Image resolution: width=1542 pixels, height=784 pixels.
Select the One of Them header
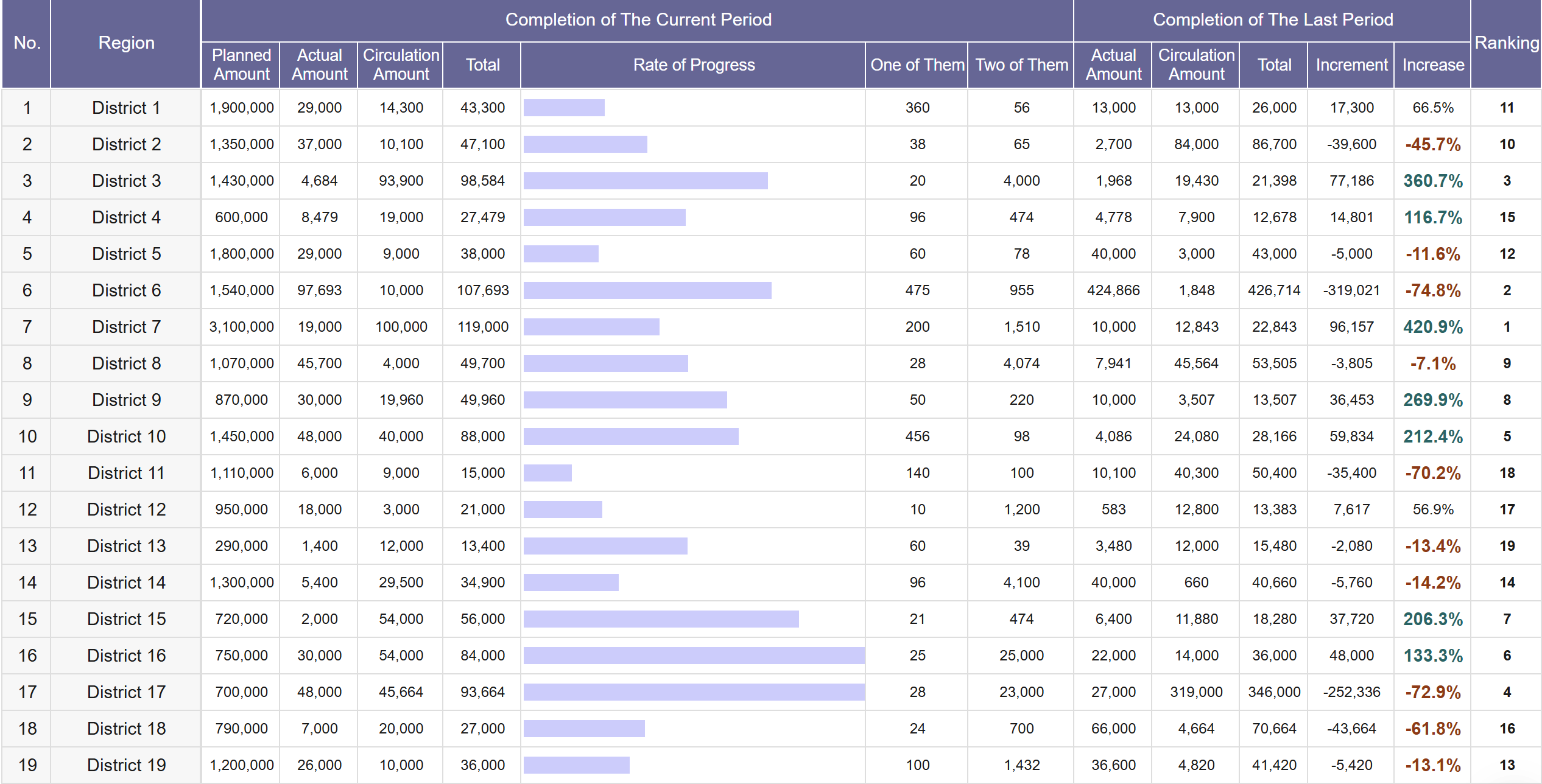click(917, 65)
